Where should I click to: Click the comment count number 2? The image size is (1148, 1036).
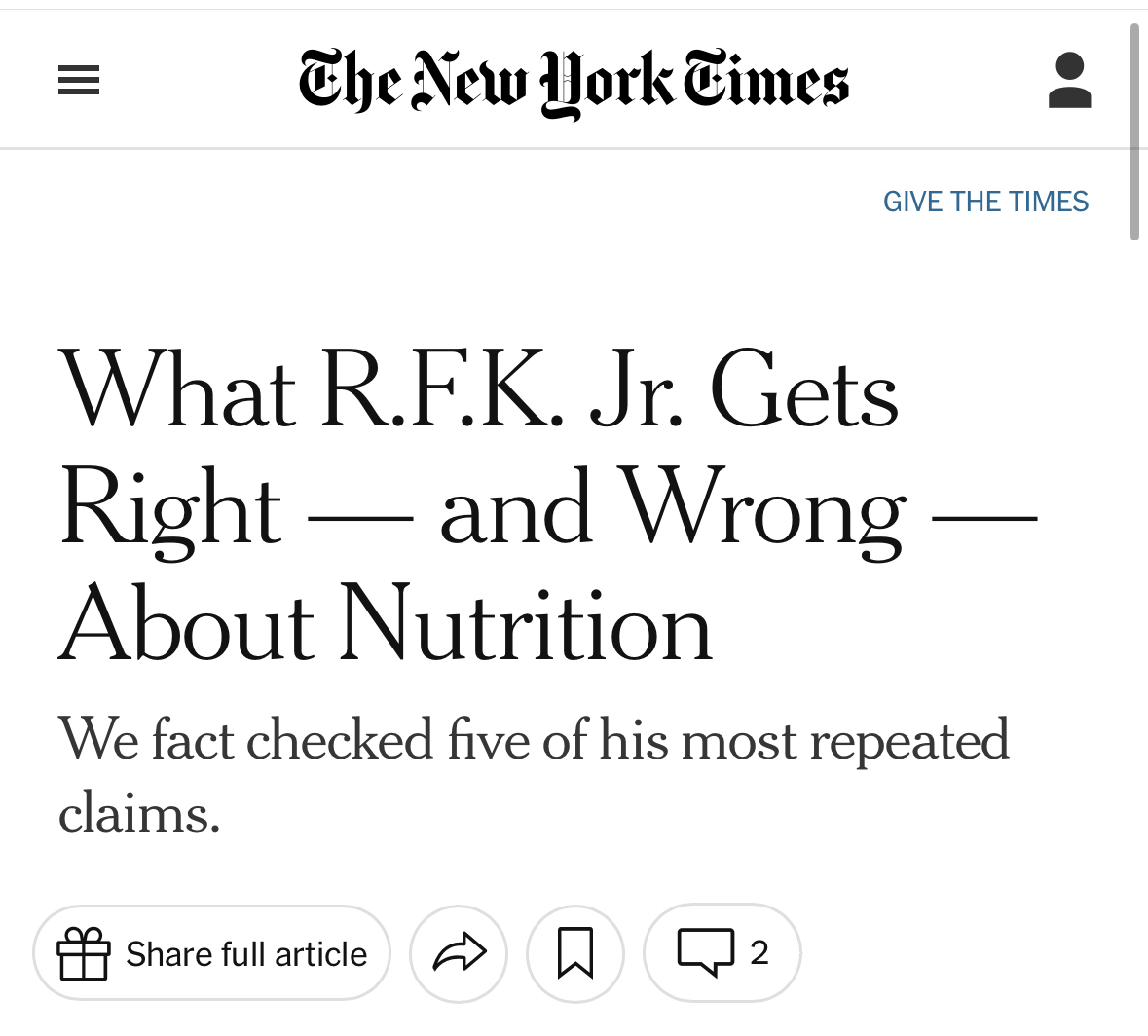[759, 952]
